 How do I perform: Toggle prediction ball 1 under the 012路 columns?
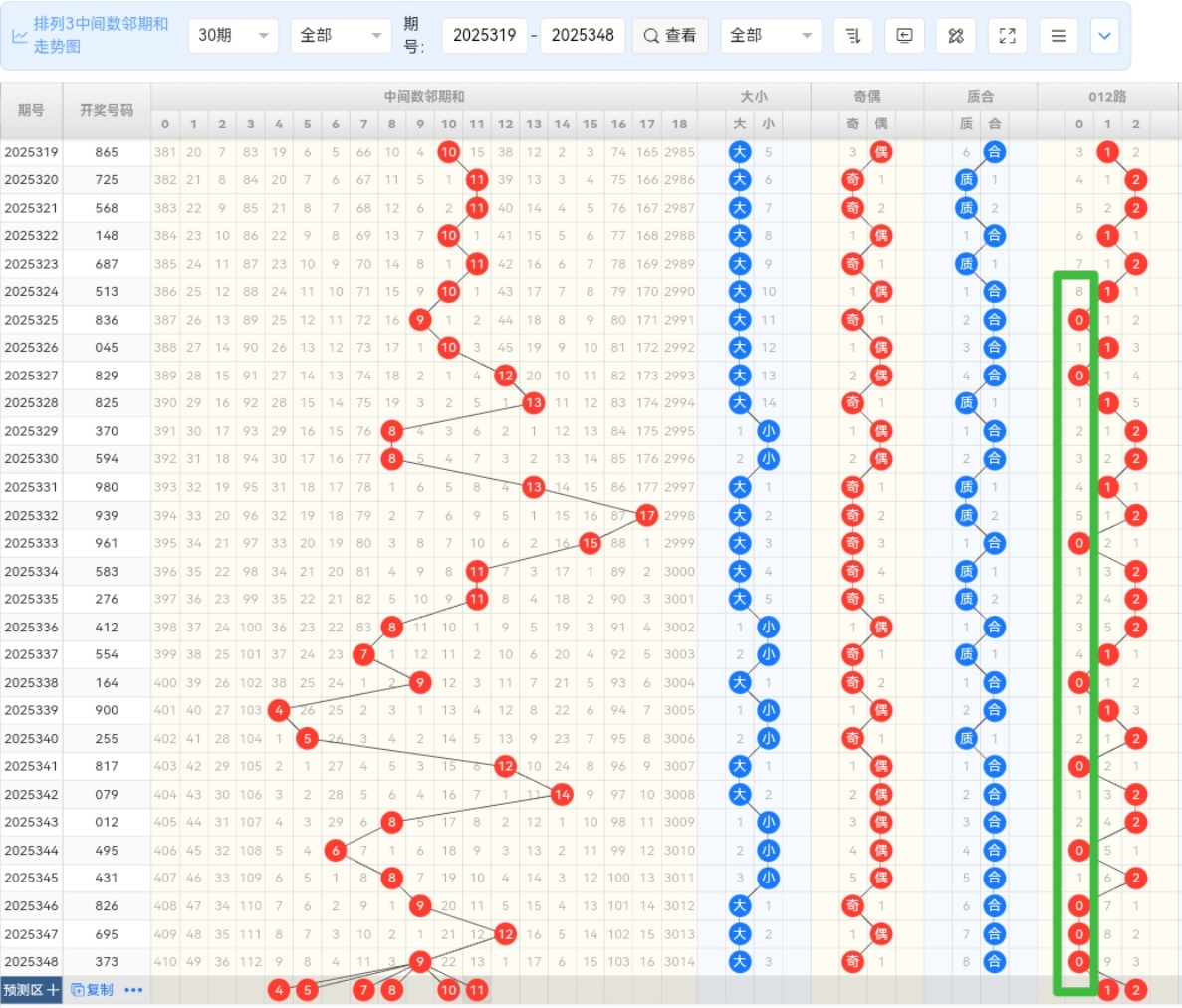(x=1107, y=990)
